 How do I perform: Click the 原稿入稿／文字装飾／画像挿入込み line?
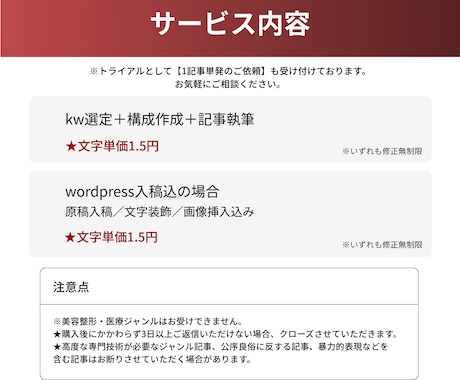pyautogui.click(x=160, y=212)
